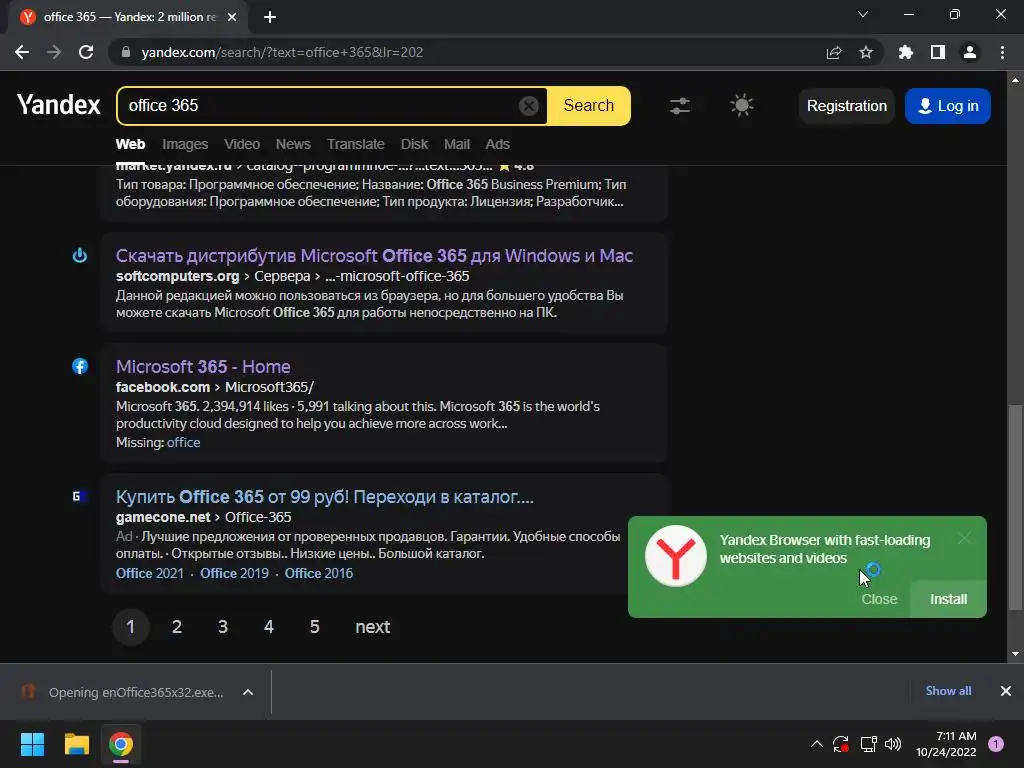This screenshot has height=768, width=1024.
Task: Click the Missing: office link
Action: 184,442
